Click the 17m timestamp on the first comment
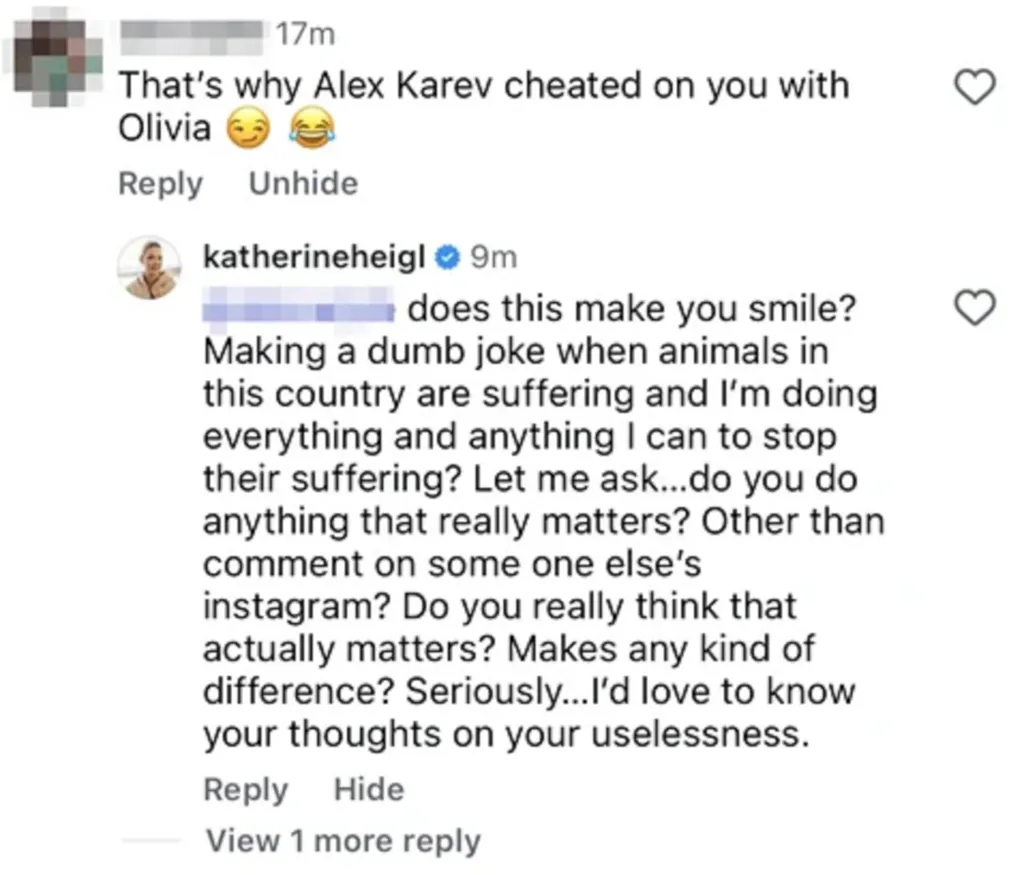This screenshot has height=875, width=1024. pyautogui.click(x=306, y=32)
